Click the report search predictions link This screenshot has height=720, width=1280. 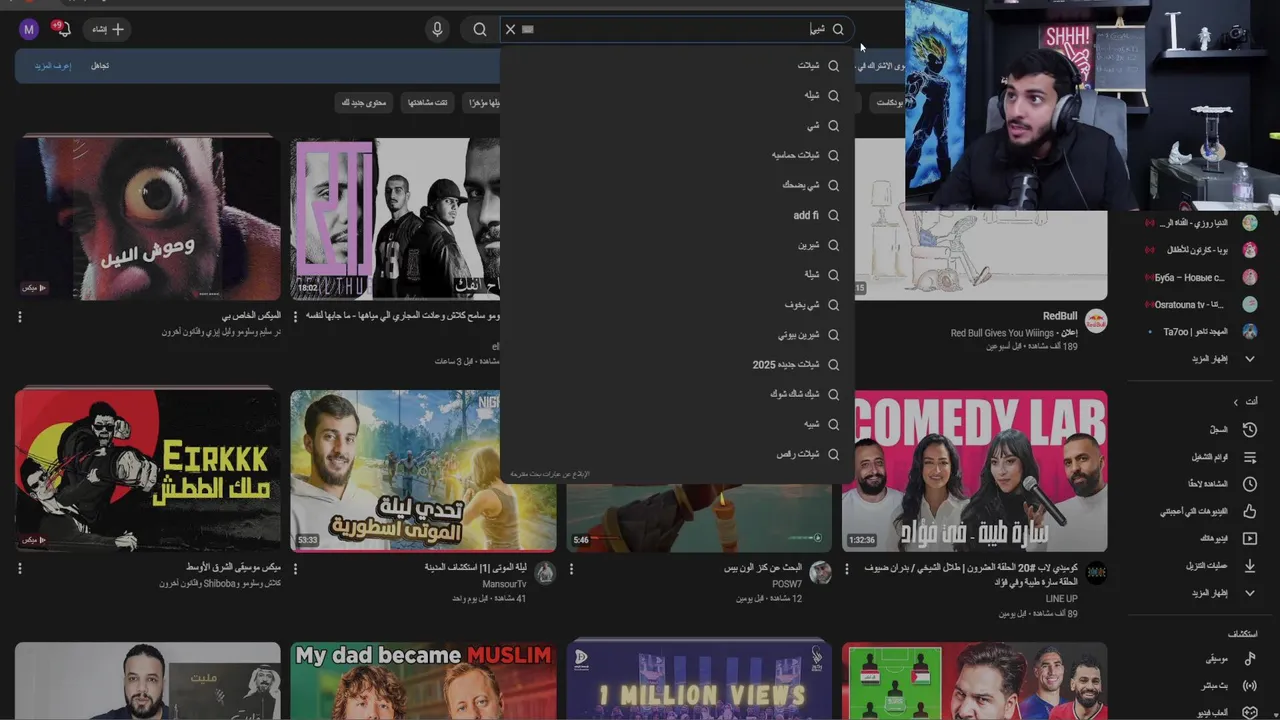point(550,473)
